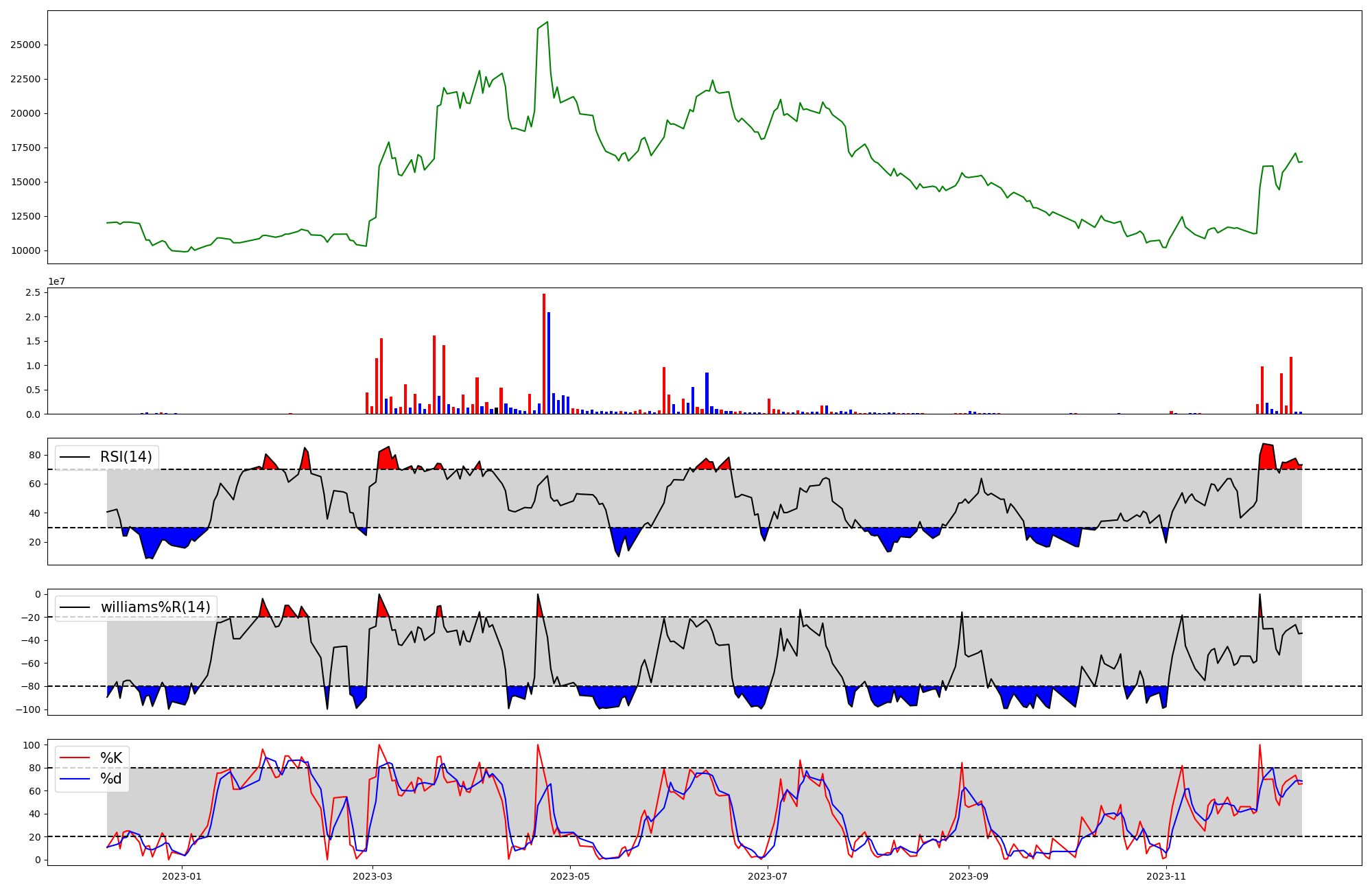
Task: Click the %d legend entry text
Action: 111,779
